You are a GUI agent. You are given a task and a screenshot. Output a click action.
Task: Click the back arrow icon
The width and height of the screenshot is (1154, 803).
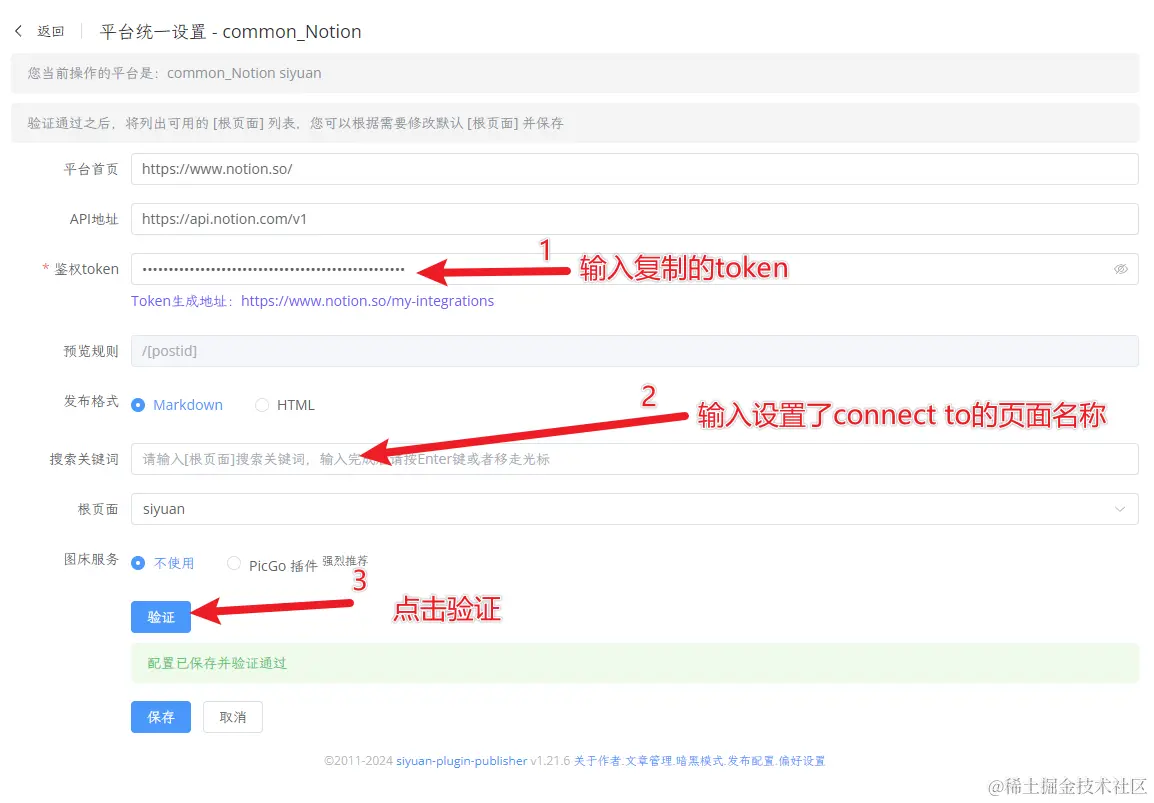click(18, 31)
